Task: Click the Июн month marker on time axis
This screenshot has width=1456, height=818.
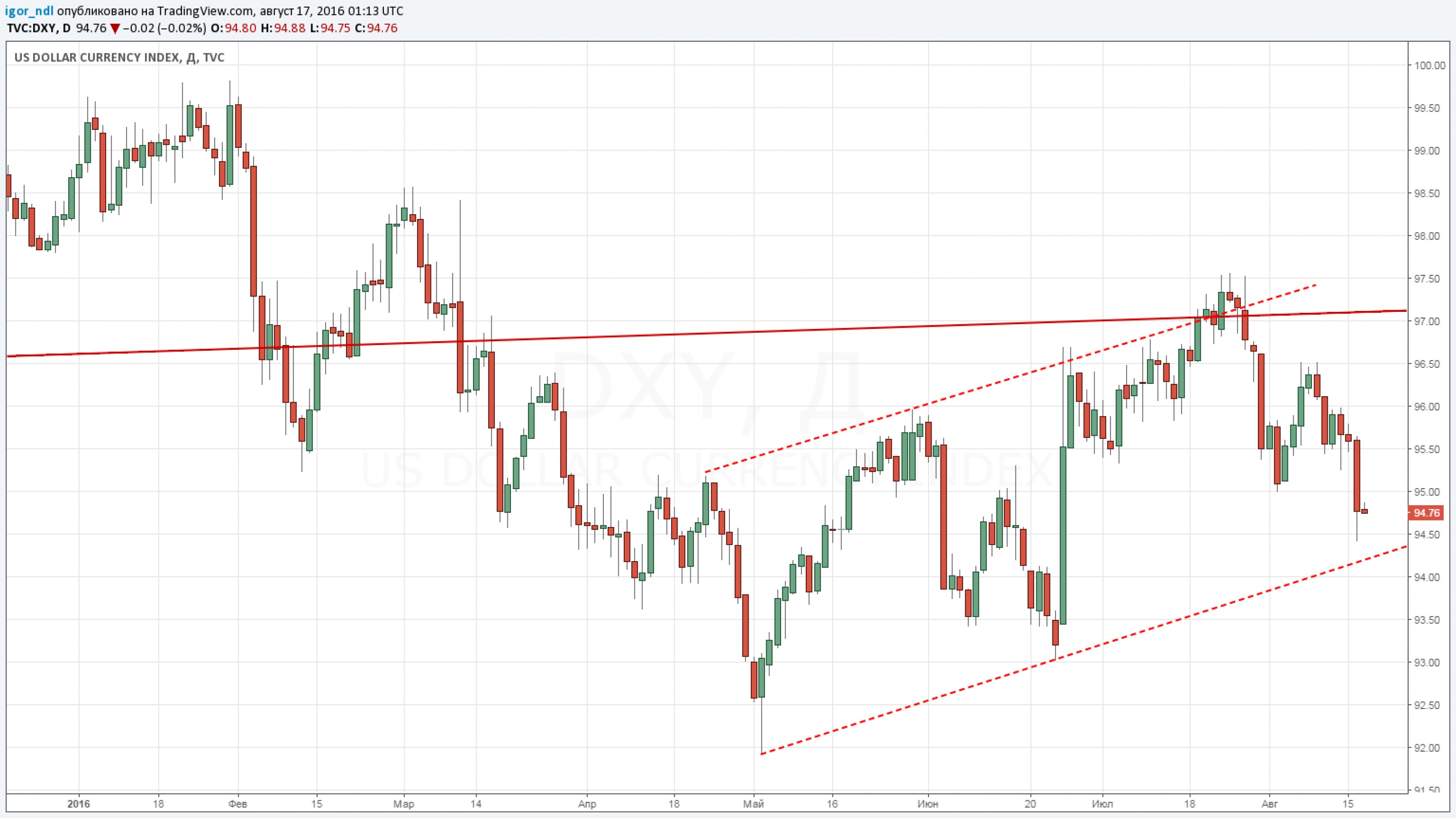Action: (928, 804)
